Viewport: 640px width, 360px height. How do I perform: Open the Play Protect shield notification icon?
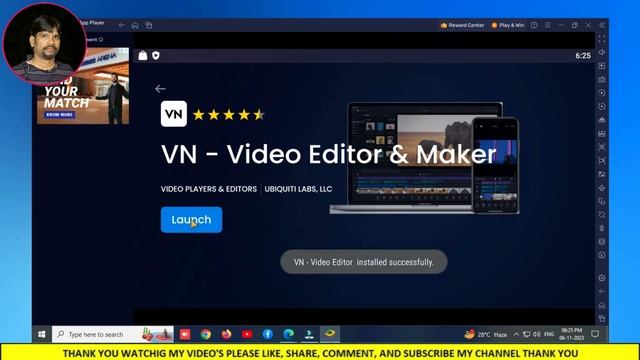(156, 56)
